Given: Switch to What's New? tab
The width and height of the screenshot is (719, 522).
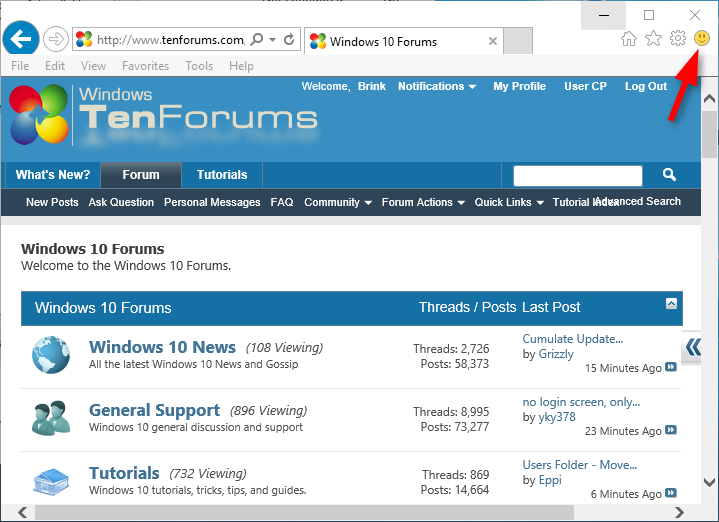Looking at the screenshot, I should [x=53, y=175].
